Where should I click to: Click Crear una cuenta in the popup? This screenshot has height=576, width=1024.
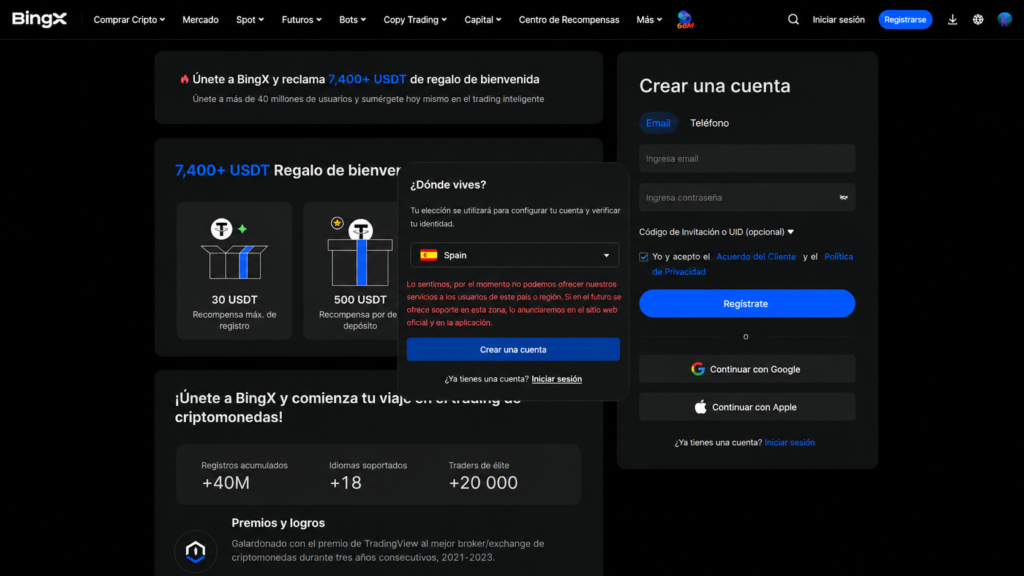click(x=513, y=349)
